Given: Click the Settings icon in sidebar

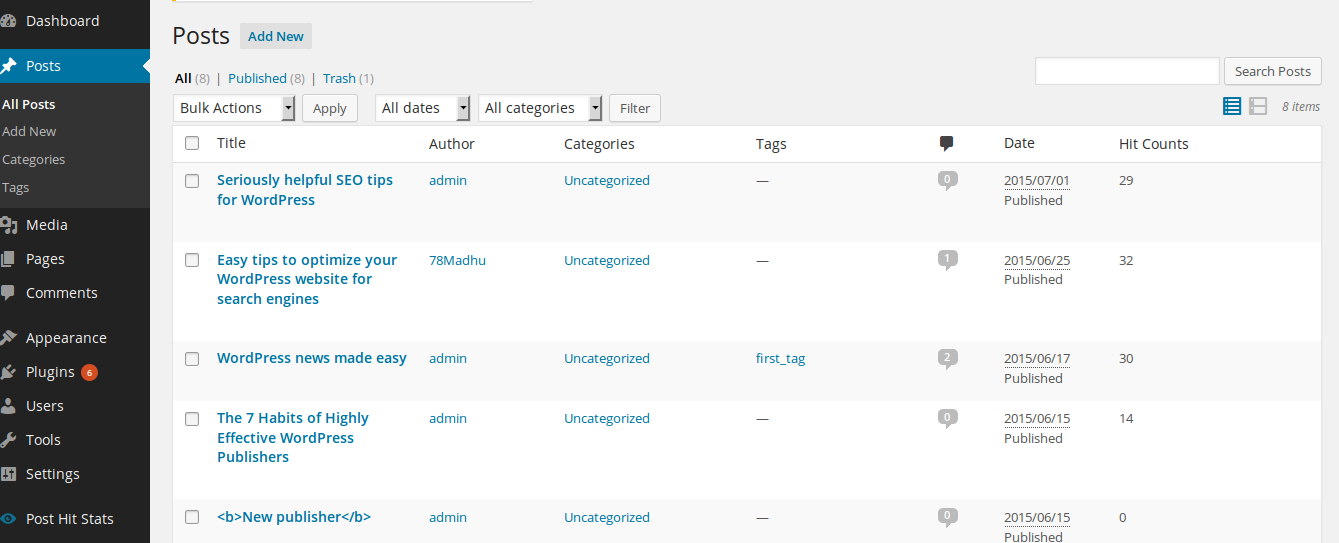Looking at the screenshot, I should coord(9,474).
